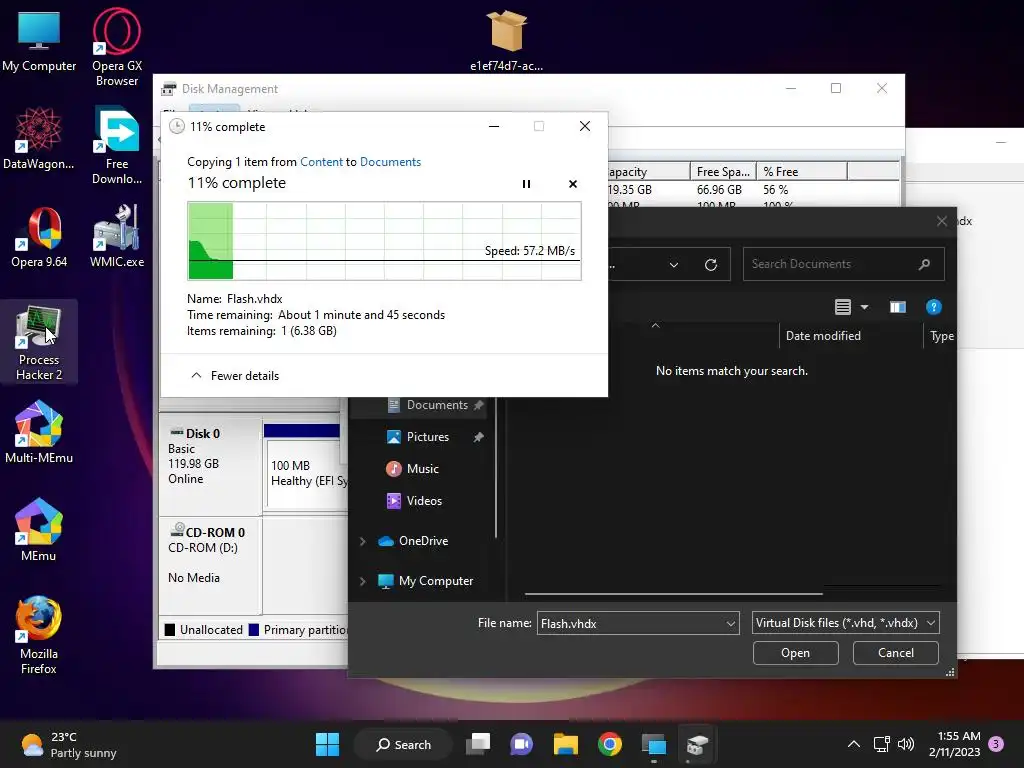Viewport: 1024px width, 768px height.
Task: Open the My Computer desktop icon
Action: (x=39, y=41)
